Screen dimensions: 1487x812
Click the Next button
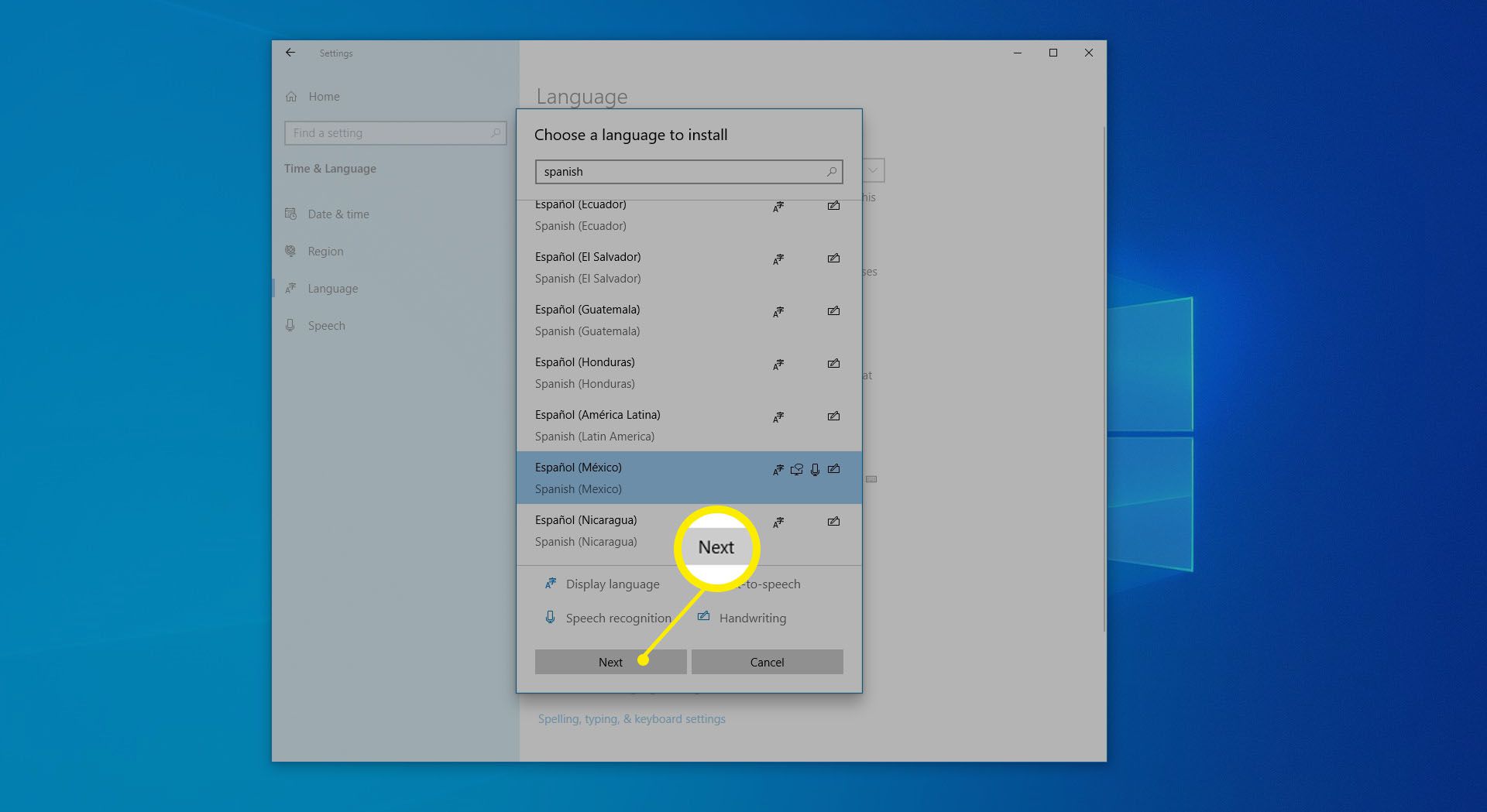[x=610, y=662]
